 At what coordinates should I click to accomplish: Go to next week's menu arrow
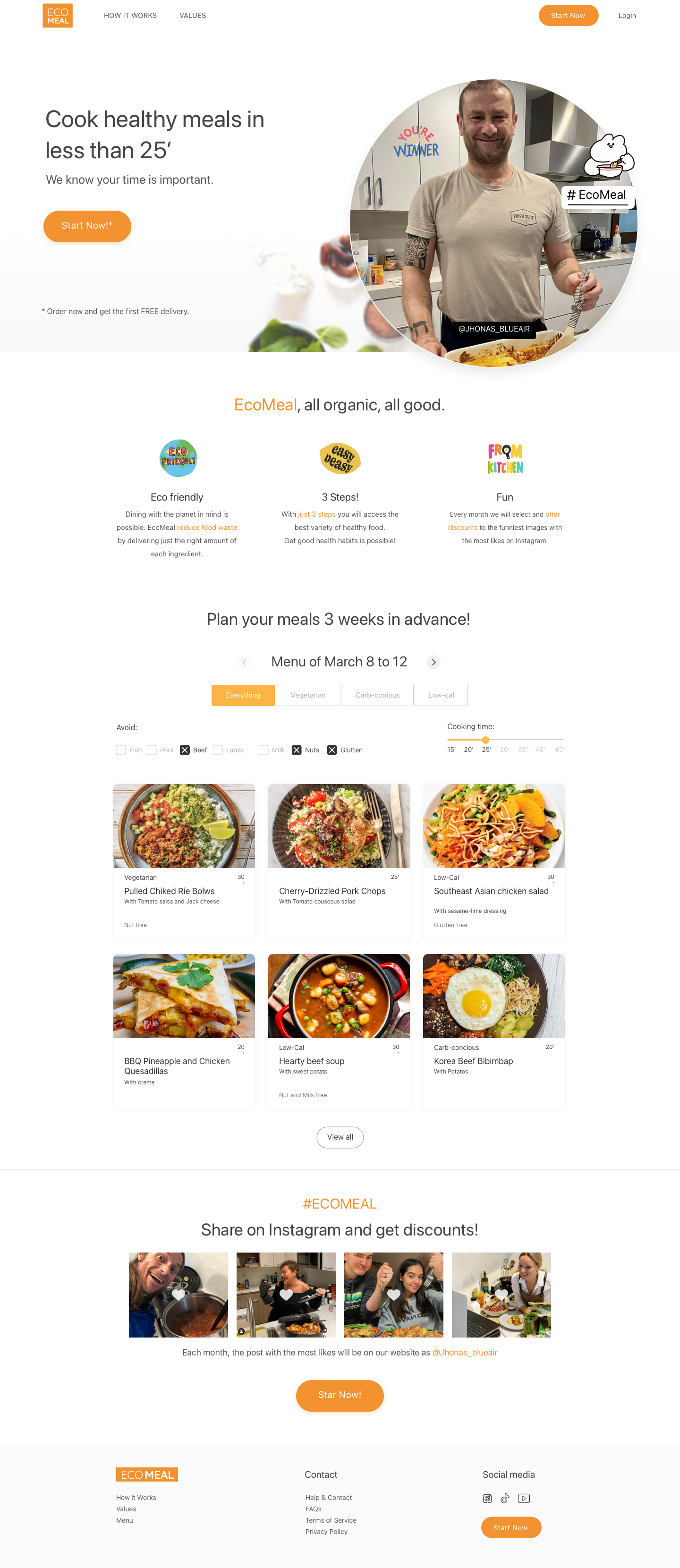tap(433, 662)
